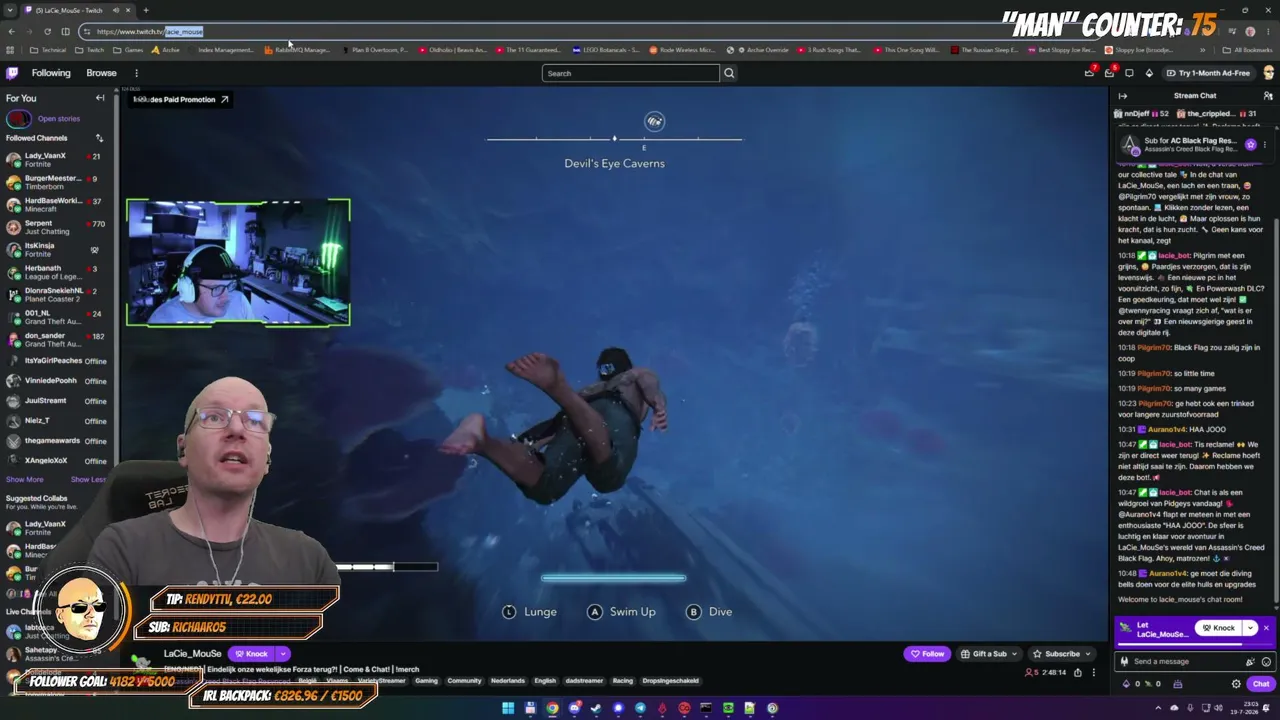
Task: Click the Twitch search field
Action: pyautogui.click(x=630, y=73)
